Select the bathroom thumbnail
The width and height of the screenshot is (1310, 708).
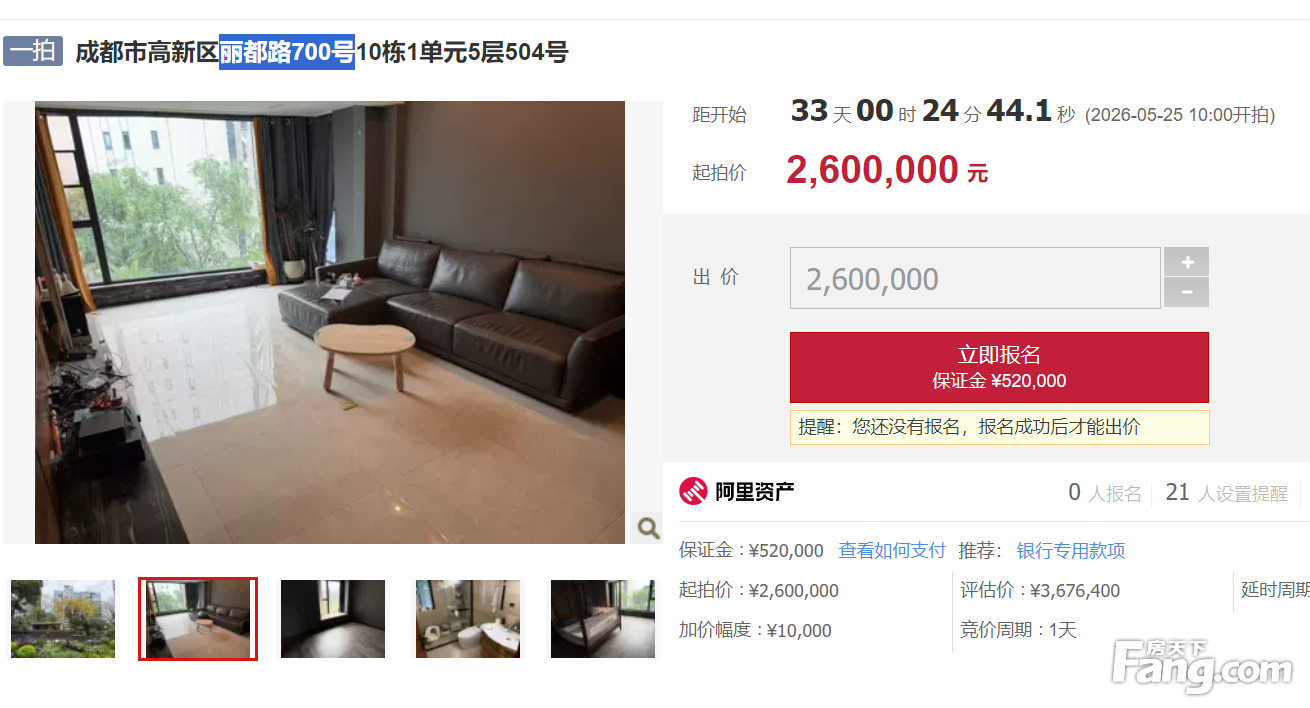pyautogui.click(x=468, y=619)
